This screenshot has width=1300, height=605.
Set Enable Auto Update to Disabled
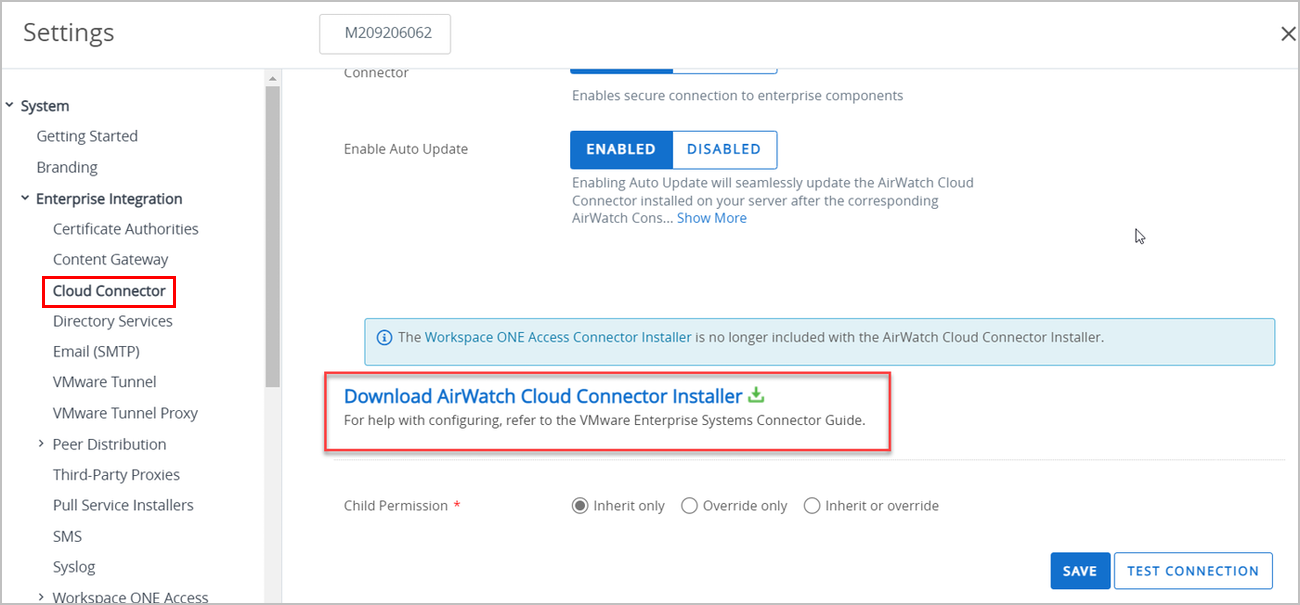coord(724,149)
